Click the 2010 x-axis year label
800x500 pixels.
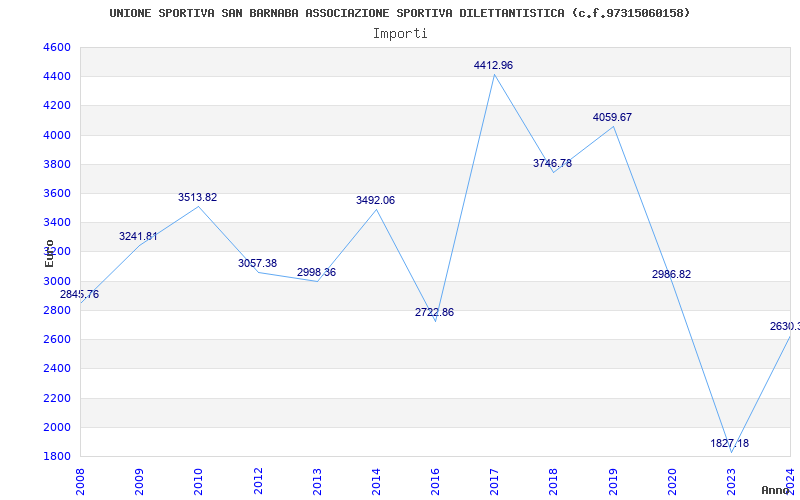(x=198, y=482)
